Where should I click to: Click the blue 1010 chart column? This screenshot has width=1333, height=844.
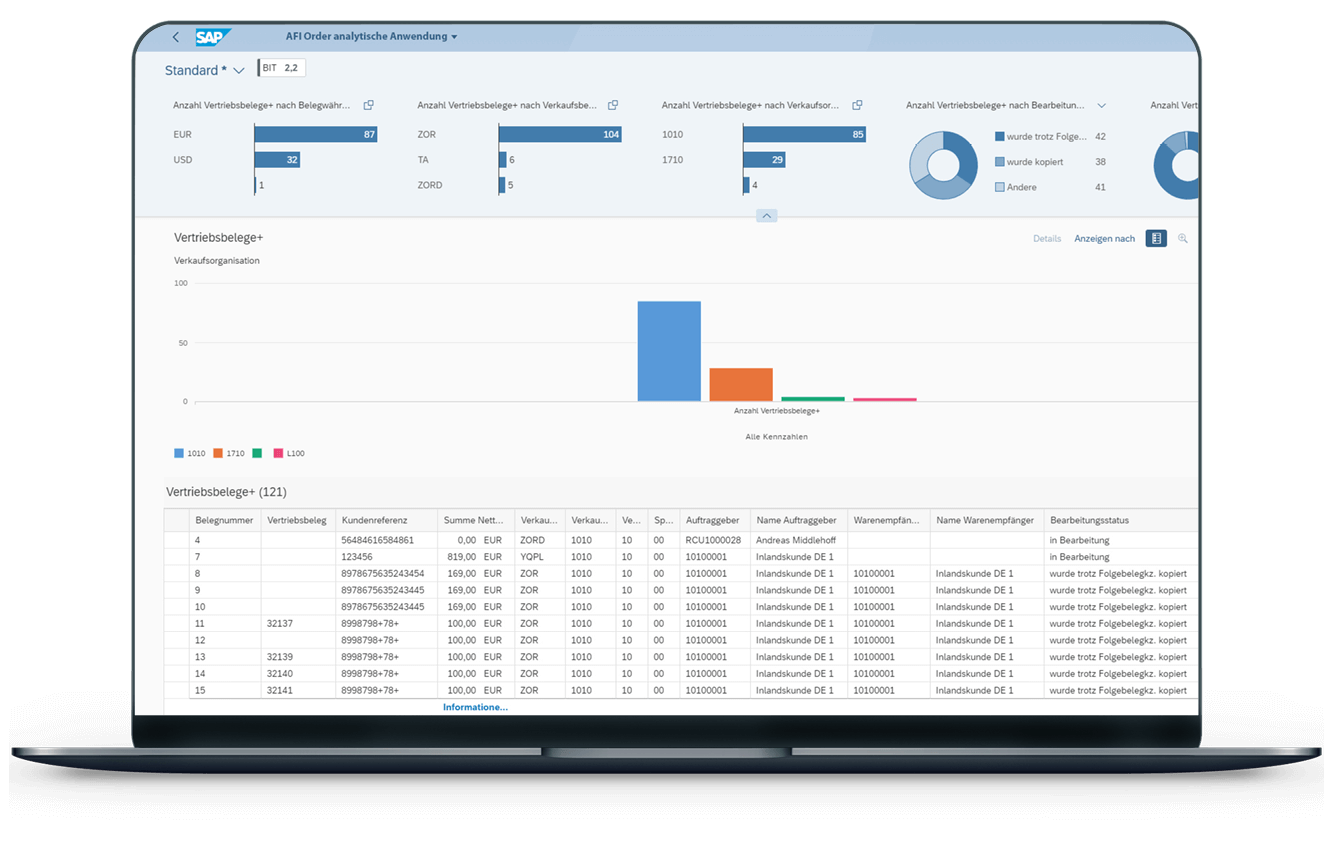pos(669,351)
